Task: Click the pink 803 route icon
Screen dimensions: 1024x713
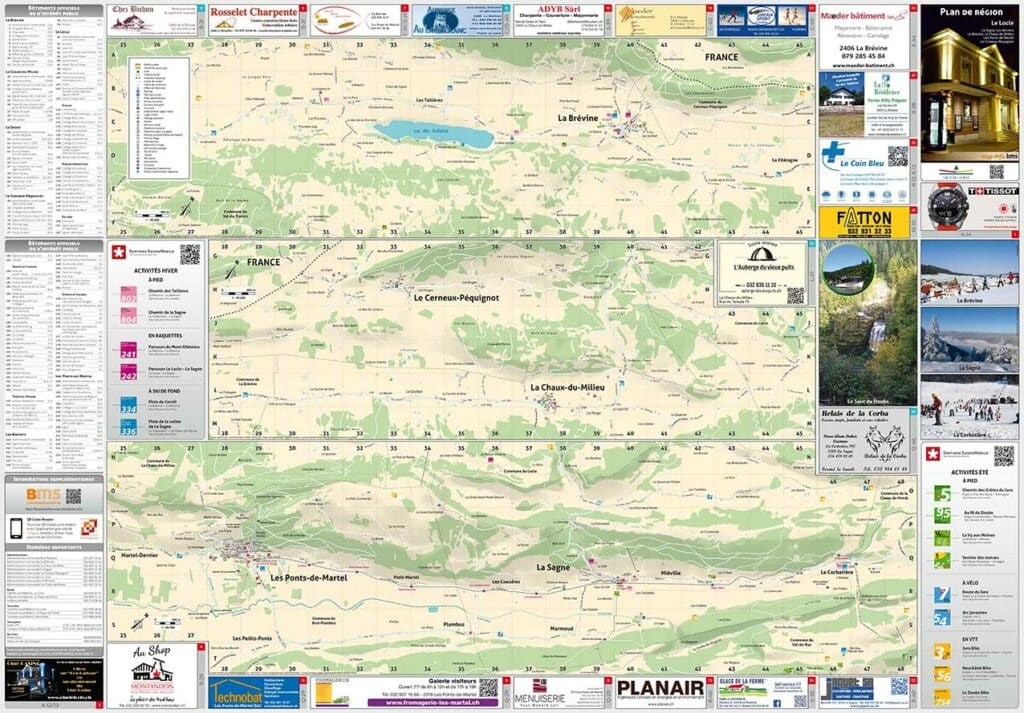Action: click(x=129, y=294)
